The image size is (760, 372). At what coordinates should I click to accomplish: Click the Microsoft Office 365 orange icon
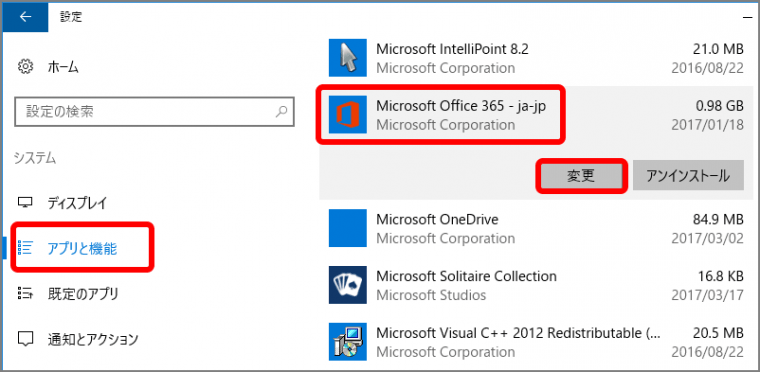click(348, 114)
